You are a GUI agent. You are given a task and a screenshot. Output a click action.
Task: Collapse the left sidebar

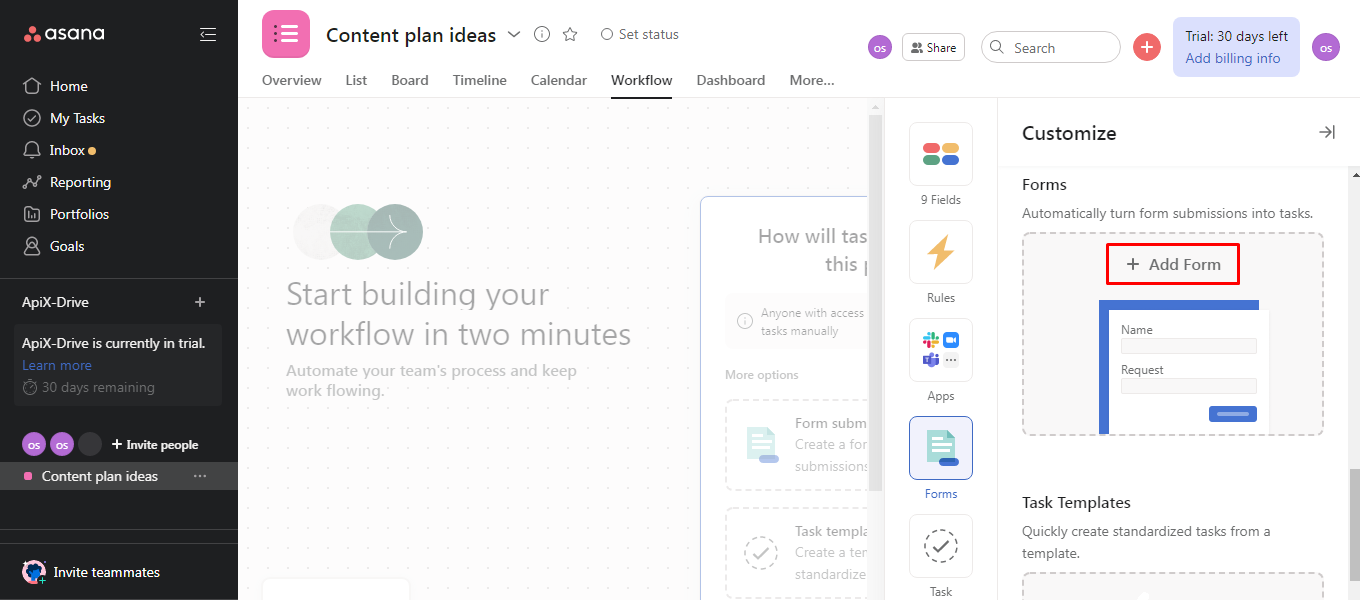coord(208,33)
